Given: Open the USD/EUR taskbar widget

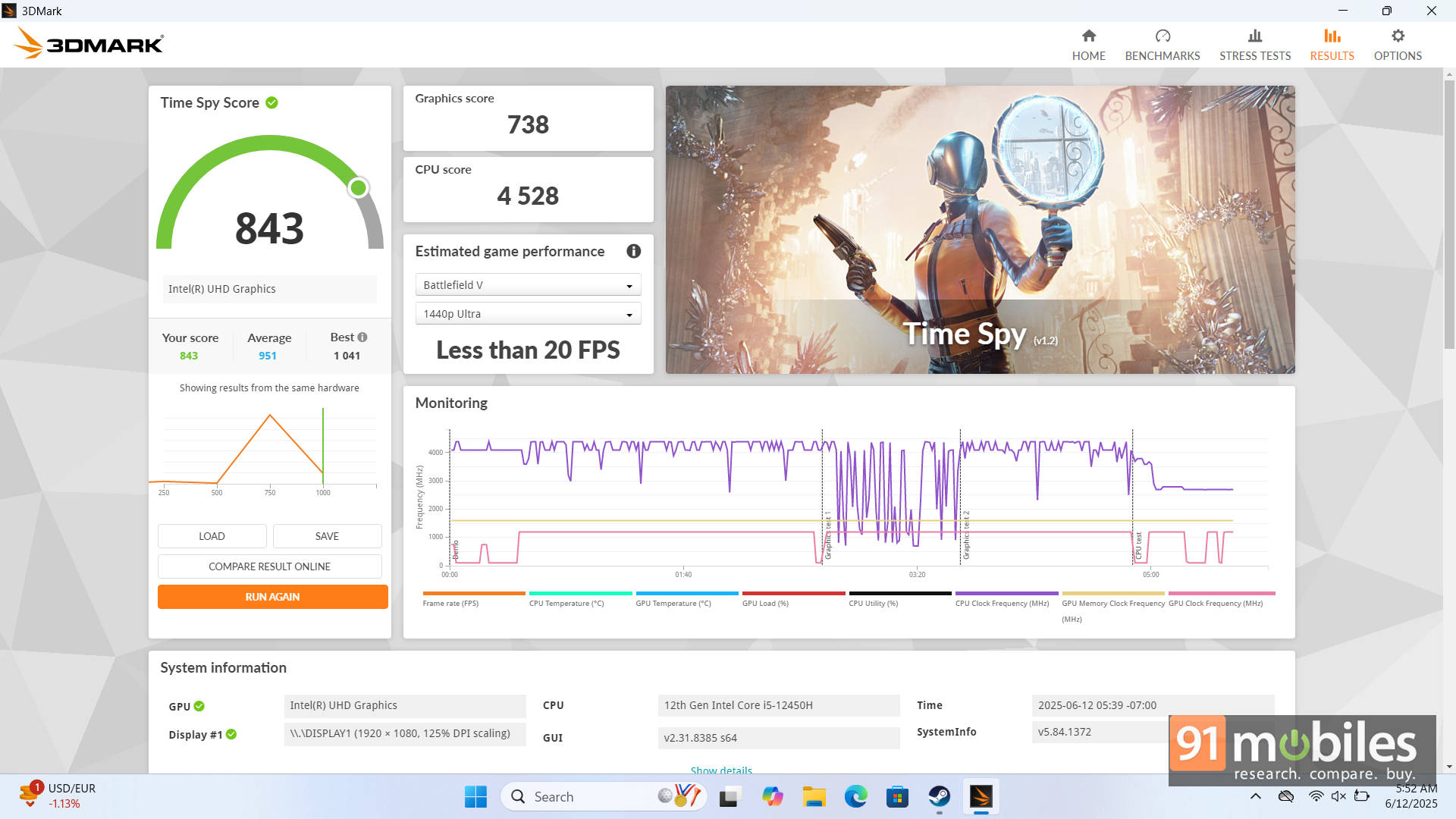Looking at the screenshot, I should tap(59, 795).
